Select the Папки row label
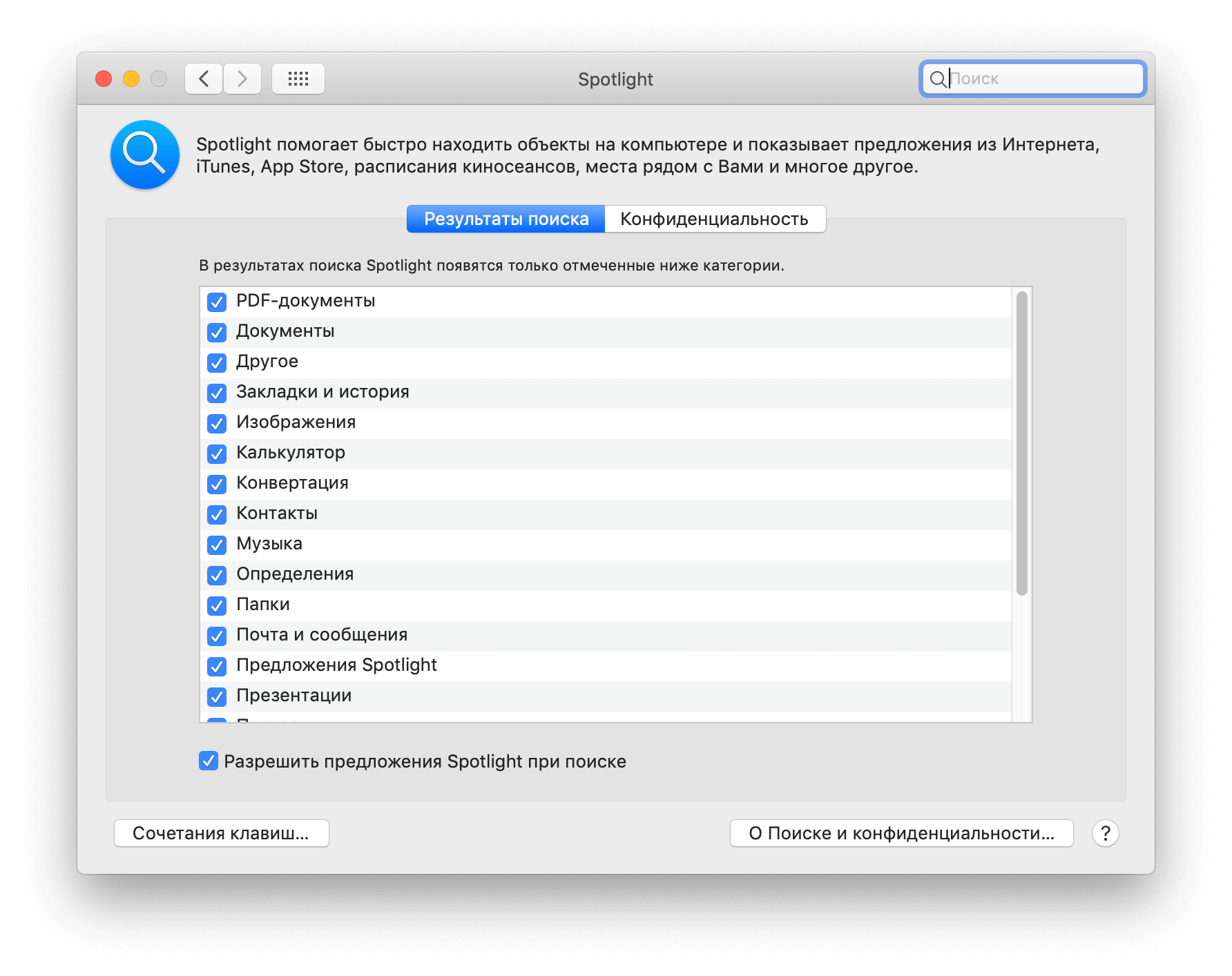Image resolution: width=1232 pixels, height=976 pixels. (263, 605)
